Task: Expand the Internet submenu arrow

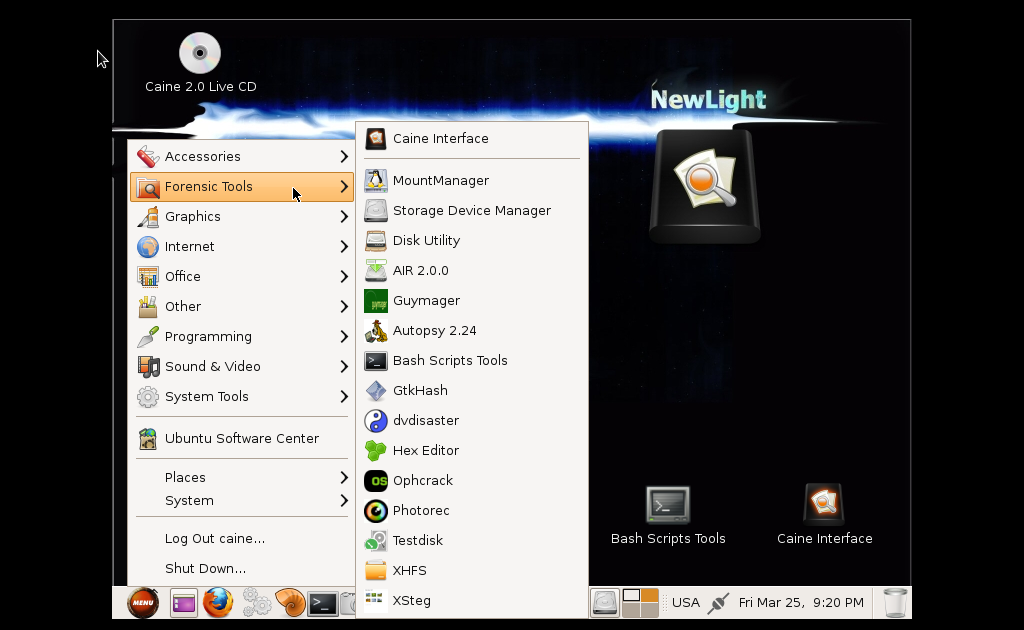Action: tap(344, 247)
